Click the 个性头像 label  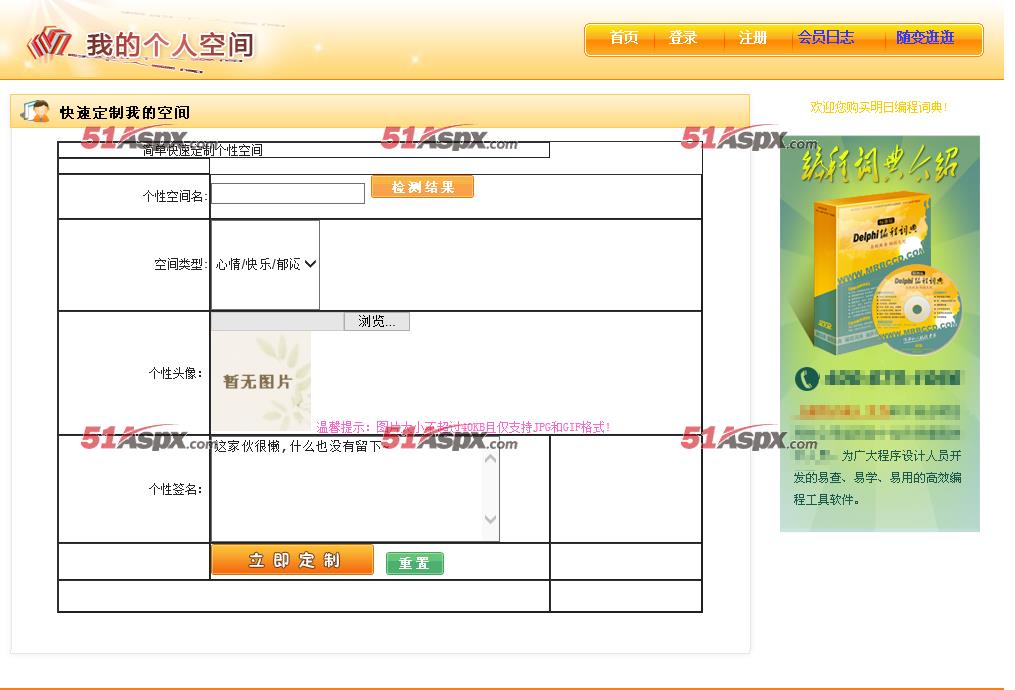175,373
